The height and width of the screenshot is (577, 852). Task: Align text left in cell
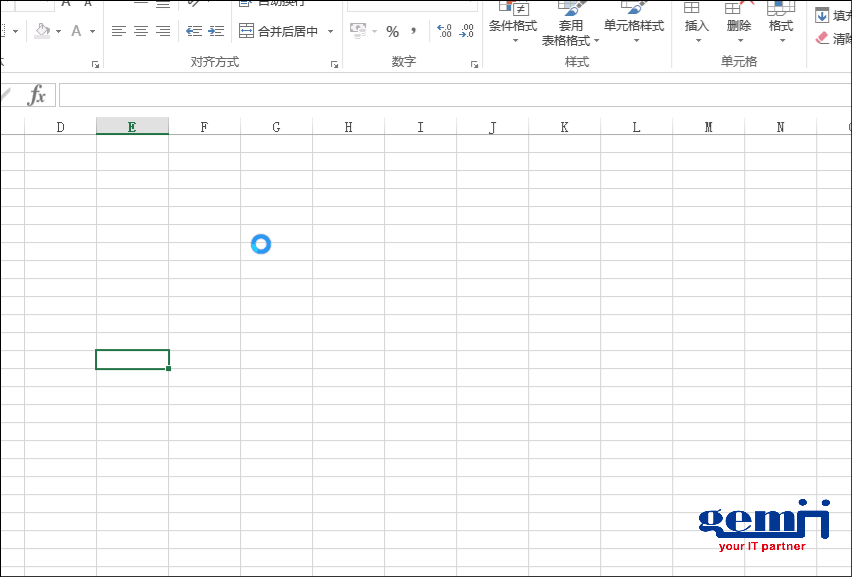click(x=119, y=32)
